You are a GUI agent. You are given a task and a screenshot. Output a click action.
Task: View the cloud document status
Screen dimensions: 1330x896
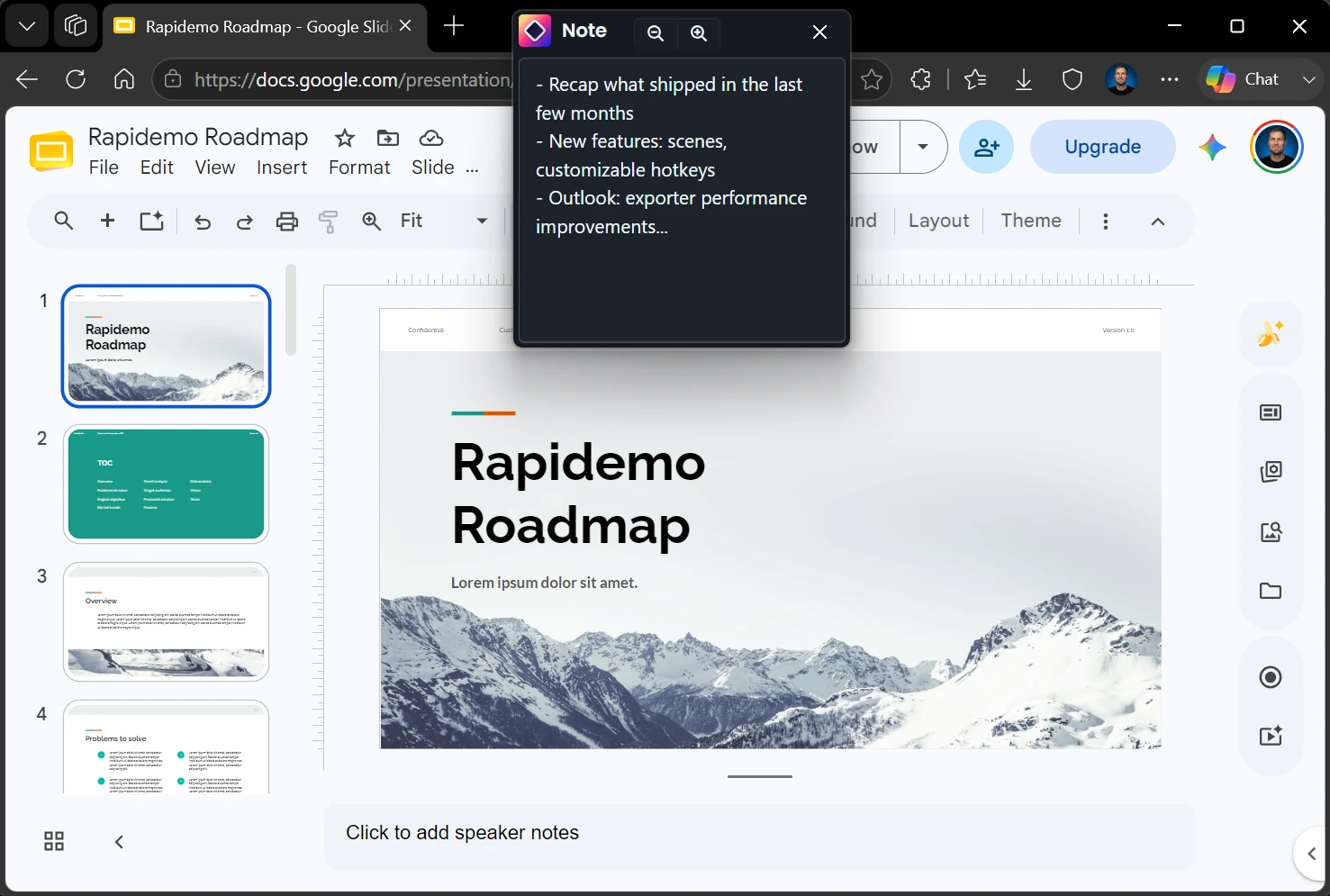point(431,138)
